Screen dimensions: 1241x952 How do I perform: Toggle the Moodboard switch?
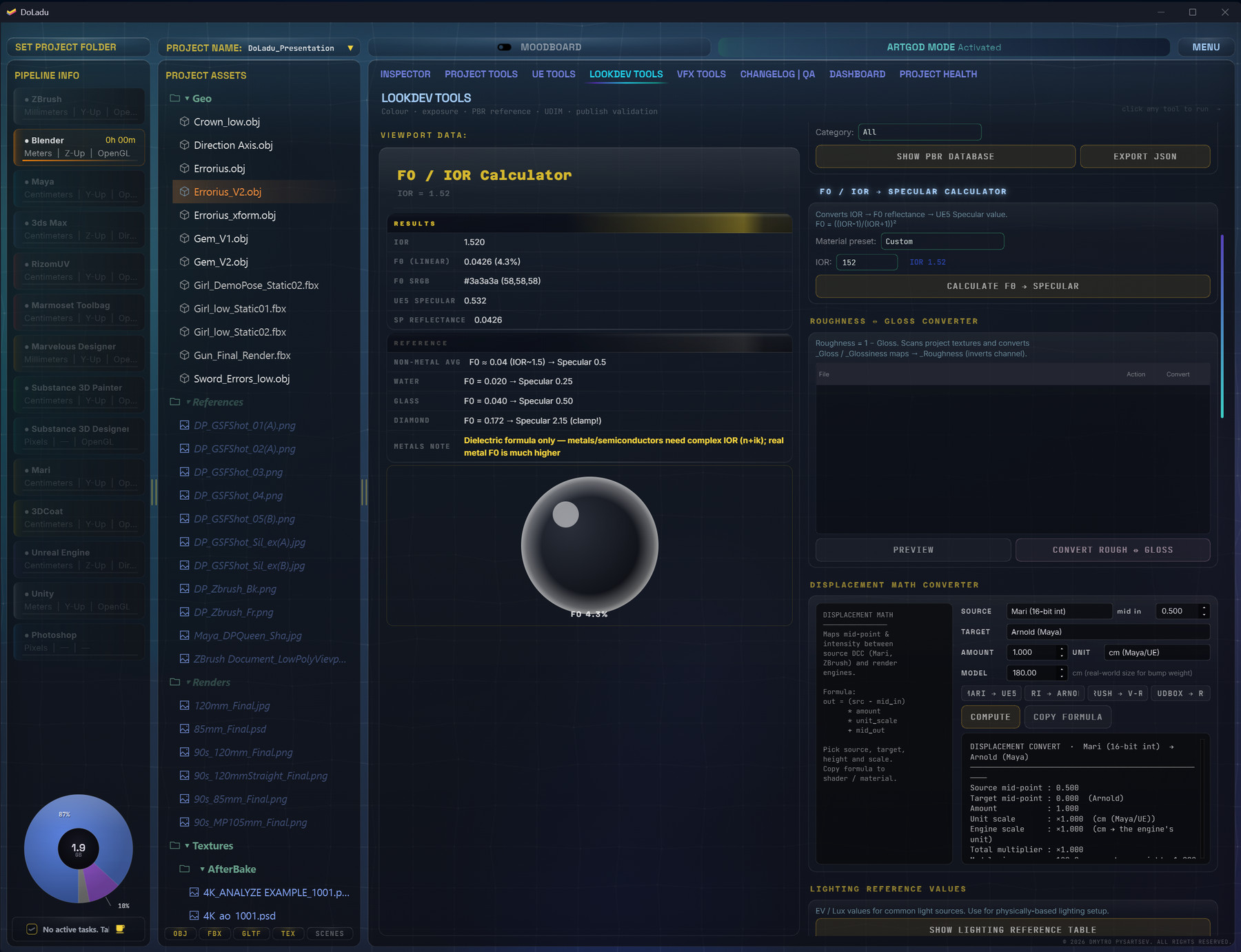point(505,47)
